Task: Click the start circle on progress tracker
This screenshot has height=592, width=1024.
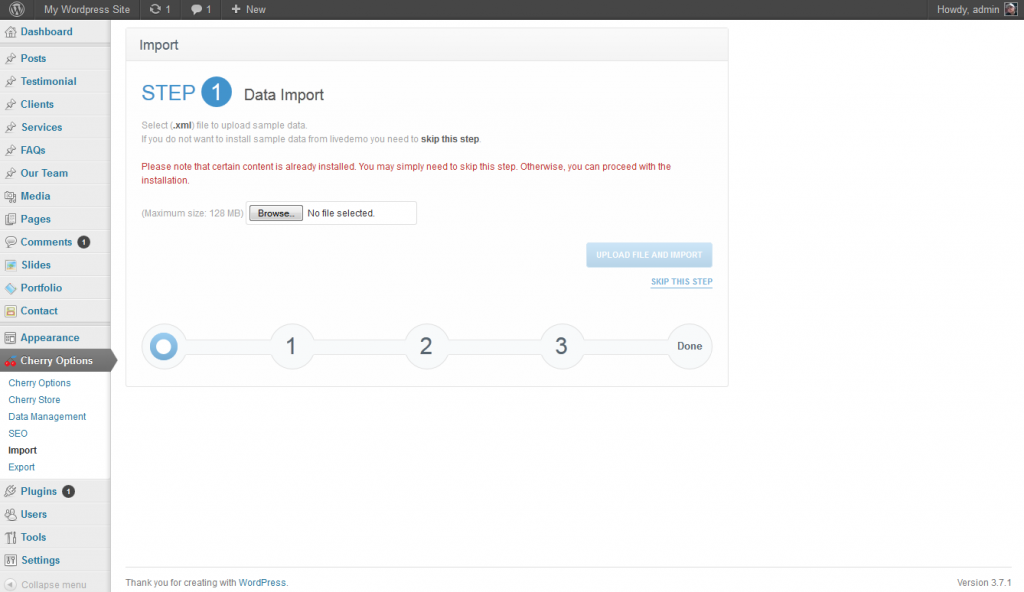Action: [x=164, y=346]
